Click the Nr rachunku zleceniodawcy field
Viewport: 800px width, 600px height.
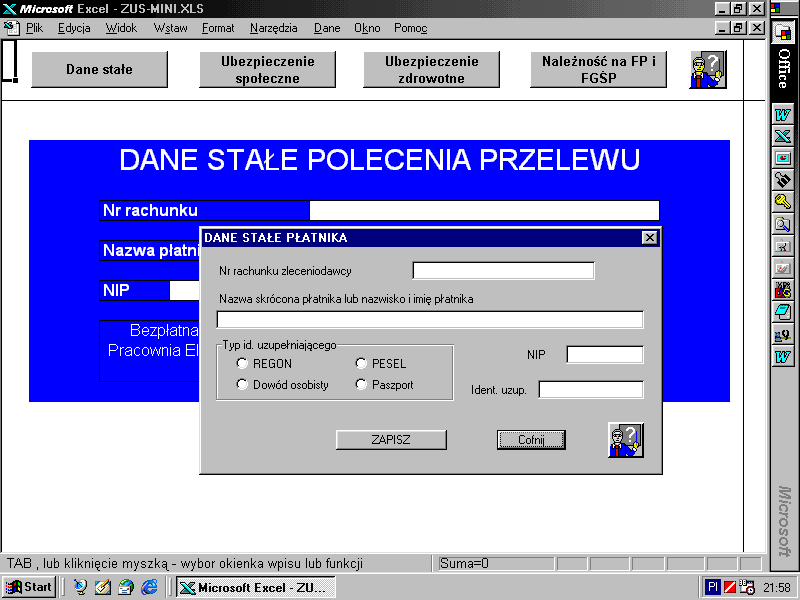point(503,270)
